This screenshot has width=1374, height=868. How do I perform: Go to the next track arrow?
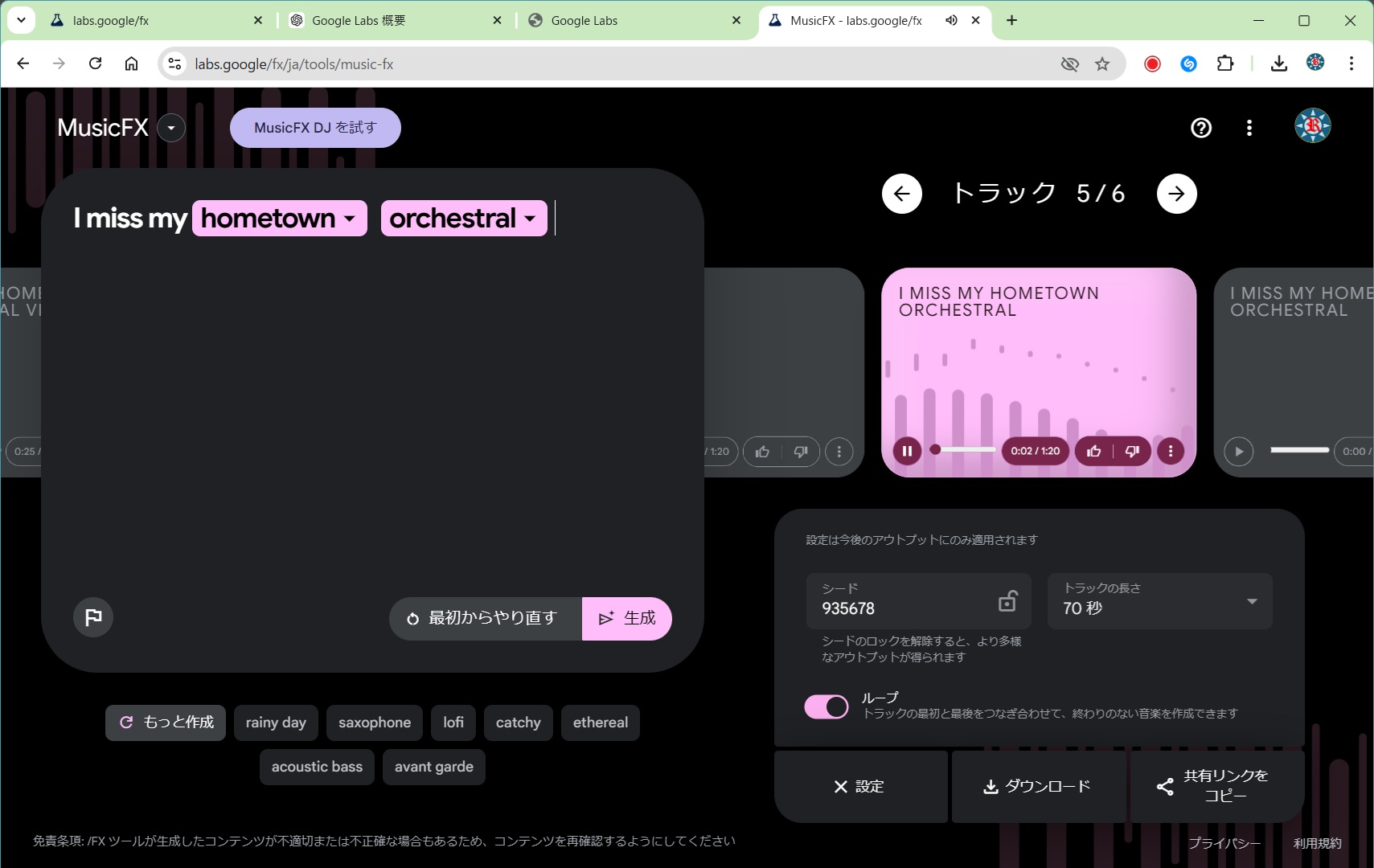(x=1176, y=194)
